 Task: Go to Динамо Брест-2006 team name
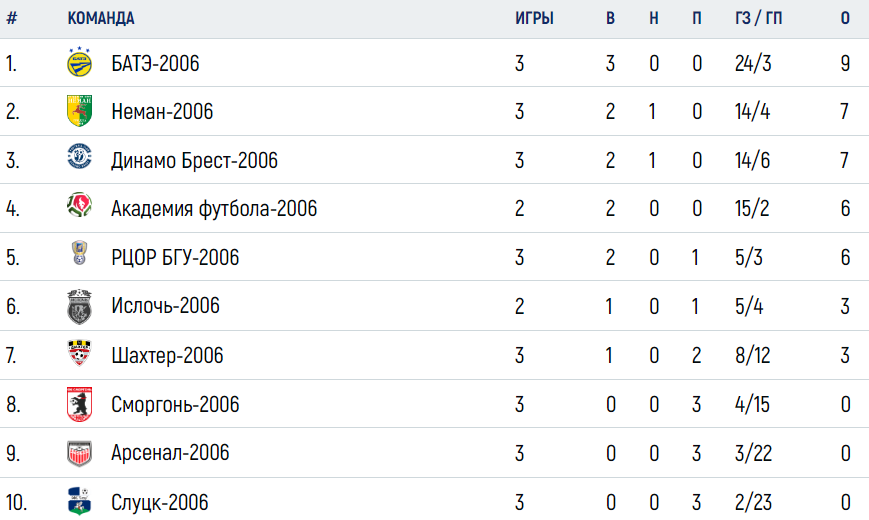point(195,160)
